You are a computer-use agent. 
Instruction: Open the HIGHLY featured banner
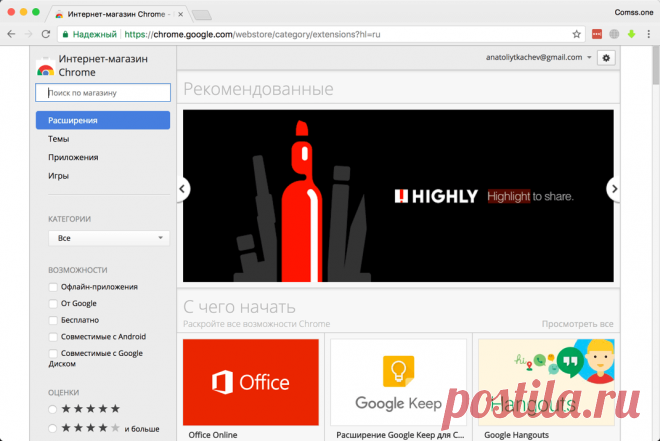point(398,196)
